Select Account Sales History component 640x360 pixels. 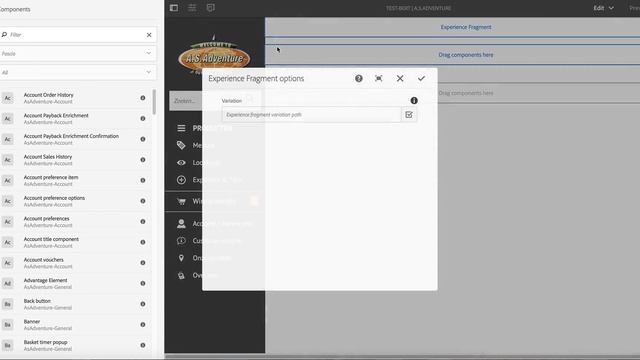pyautogui.click(x=76, y=160)
